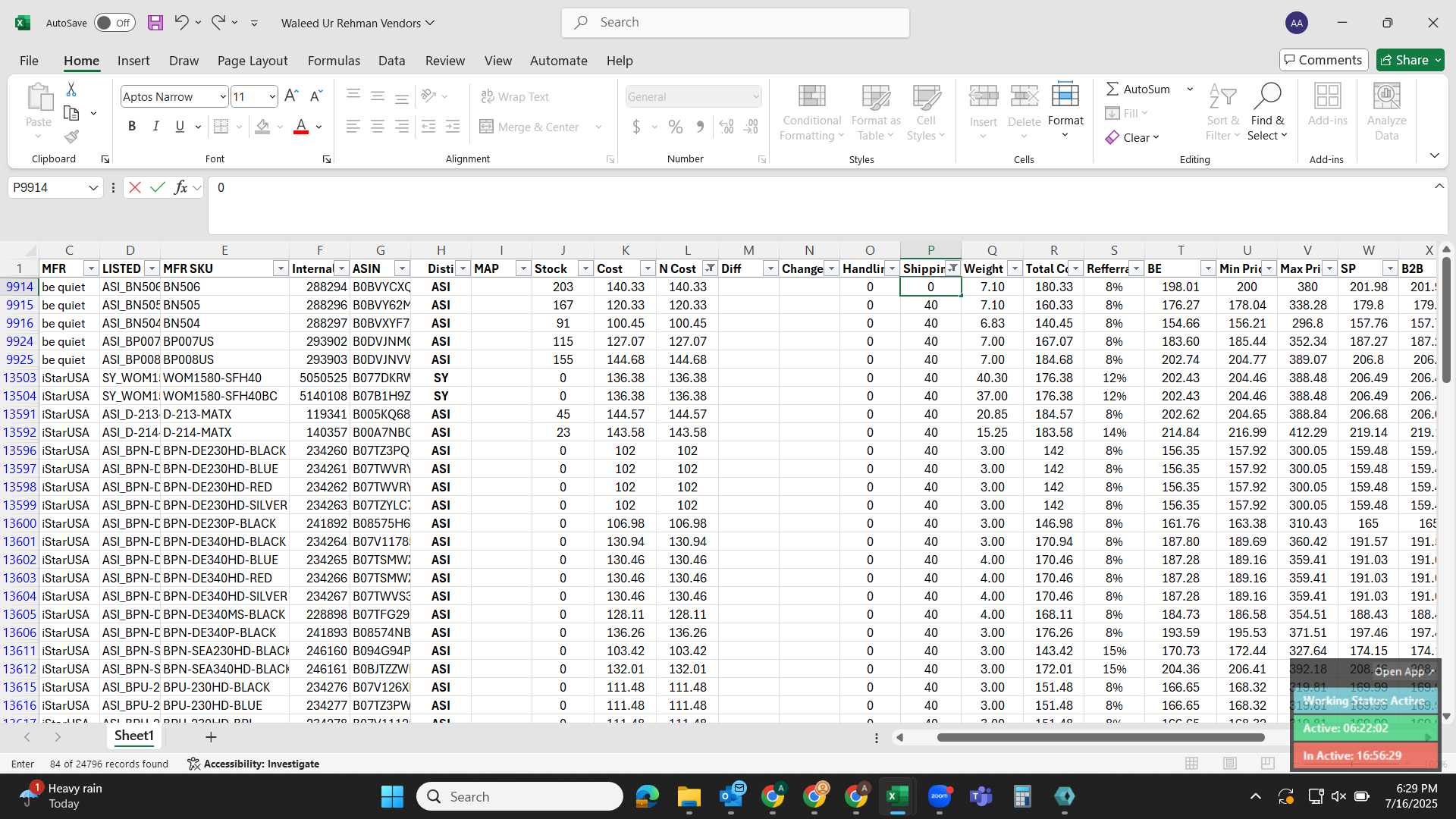
Task: Click AutoSum sigma button
Action: coord(1138,89)
